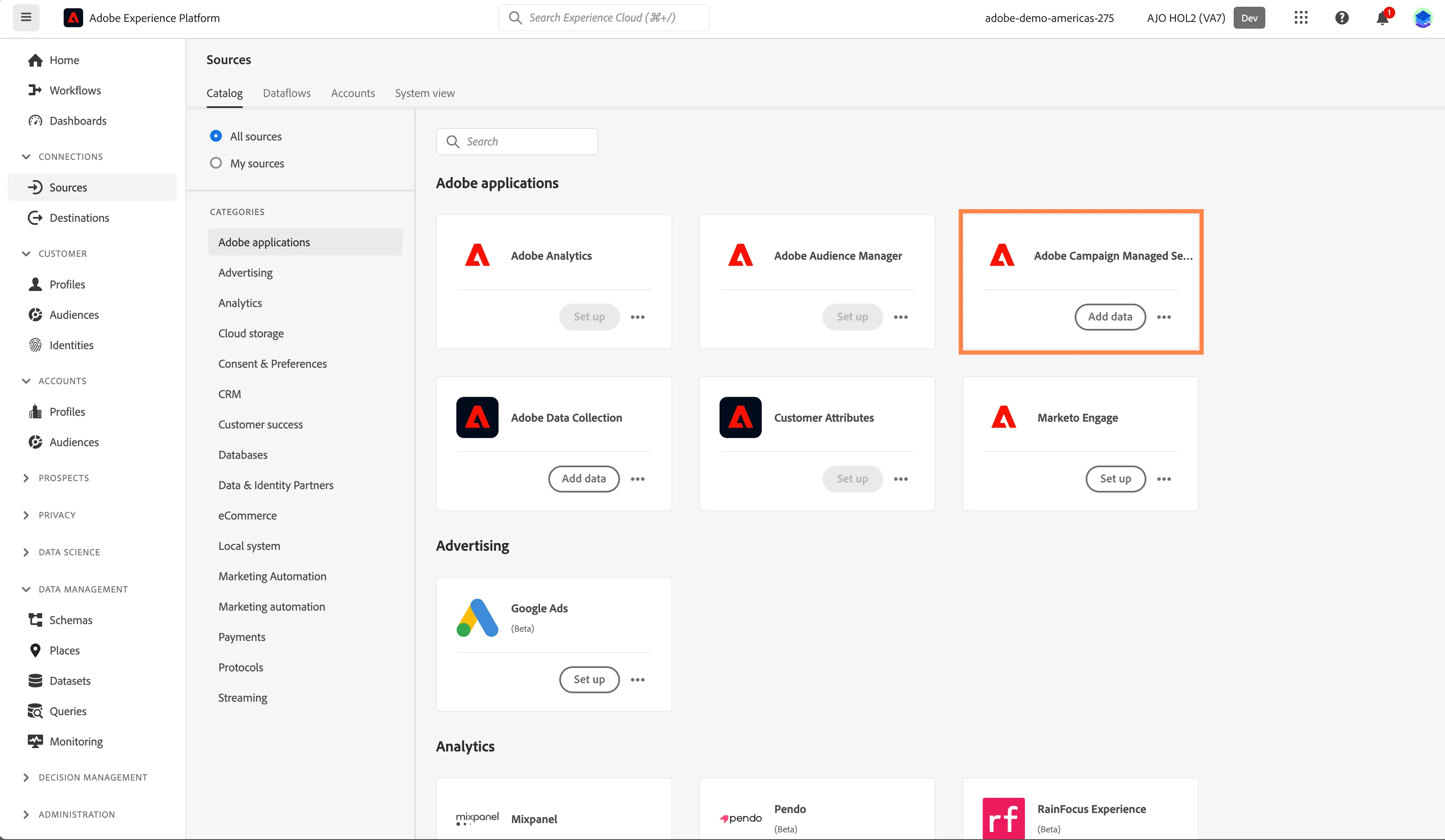Screen dimensions: 1445x840
Task: Switch to the Dataflows tab
Action: pos(287,93)
